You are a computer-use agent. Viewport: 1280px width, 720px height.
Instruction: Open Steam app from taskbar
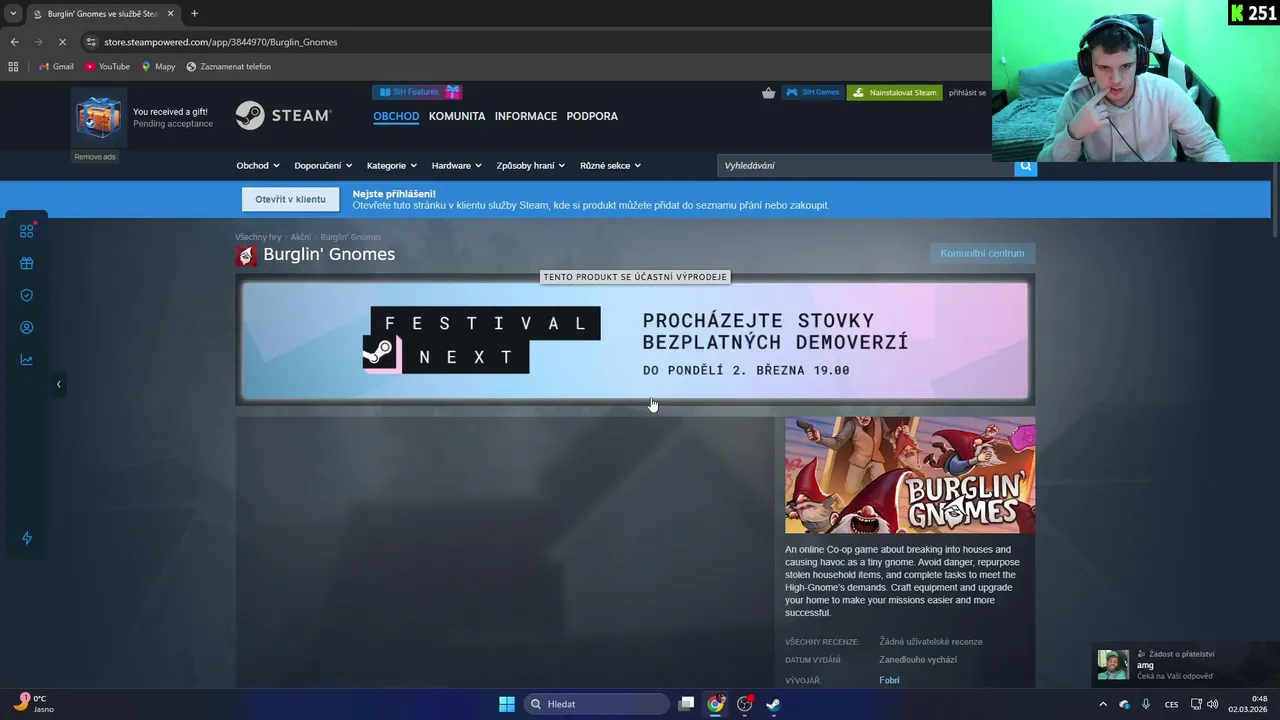tap(773, 704)
